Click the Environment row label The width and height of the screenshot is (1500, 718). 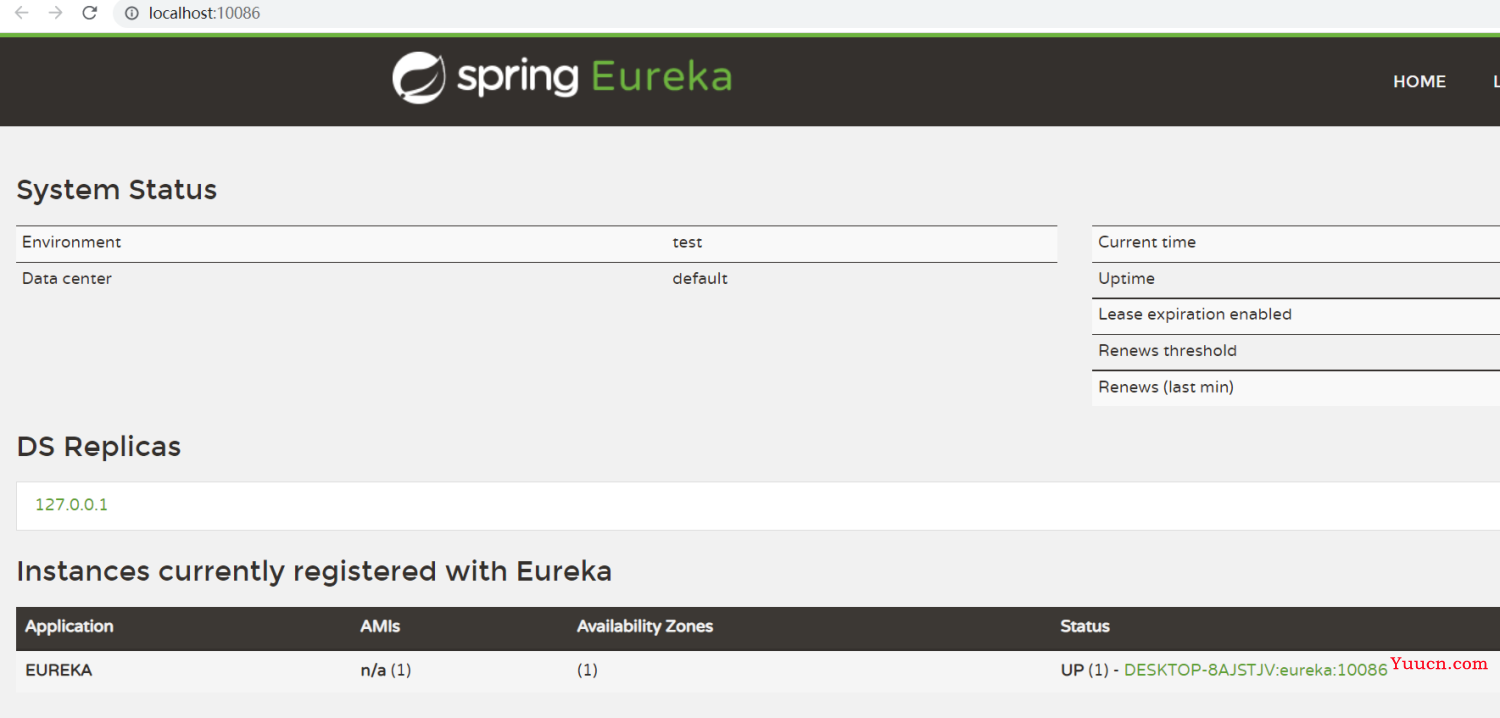click(x=71, y=242)
